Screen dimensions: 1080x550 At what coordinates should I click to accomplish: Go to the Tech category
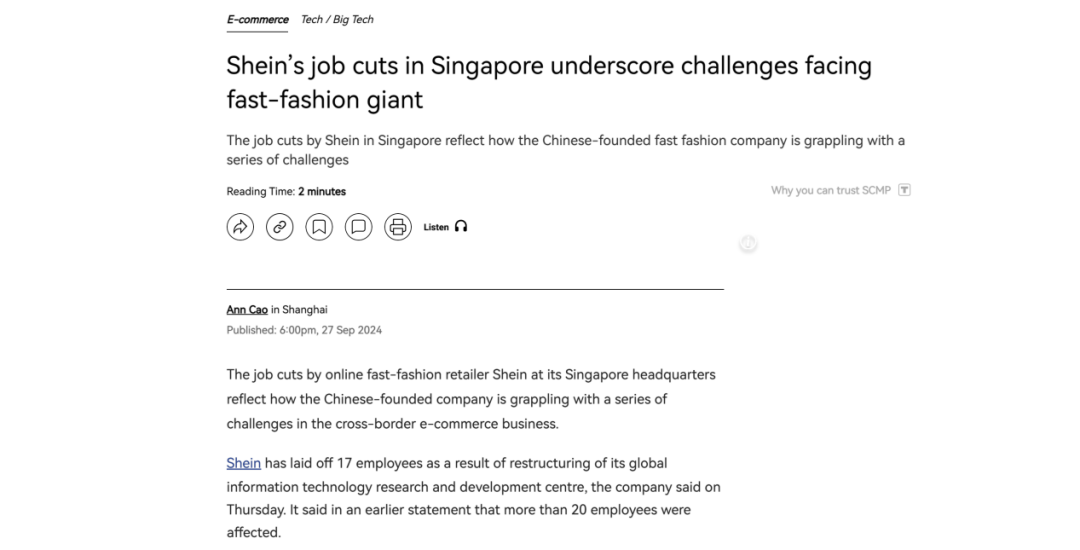click(x=312, y=19)
